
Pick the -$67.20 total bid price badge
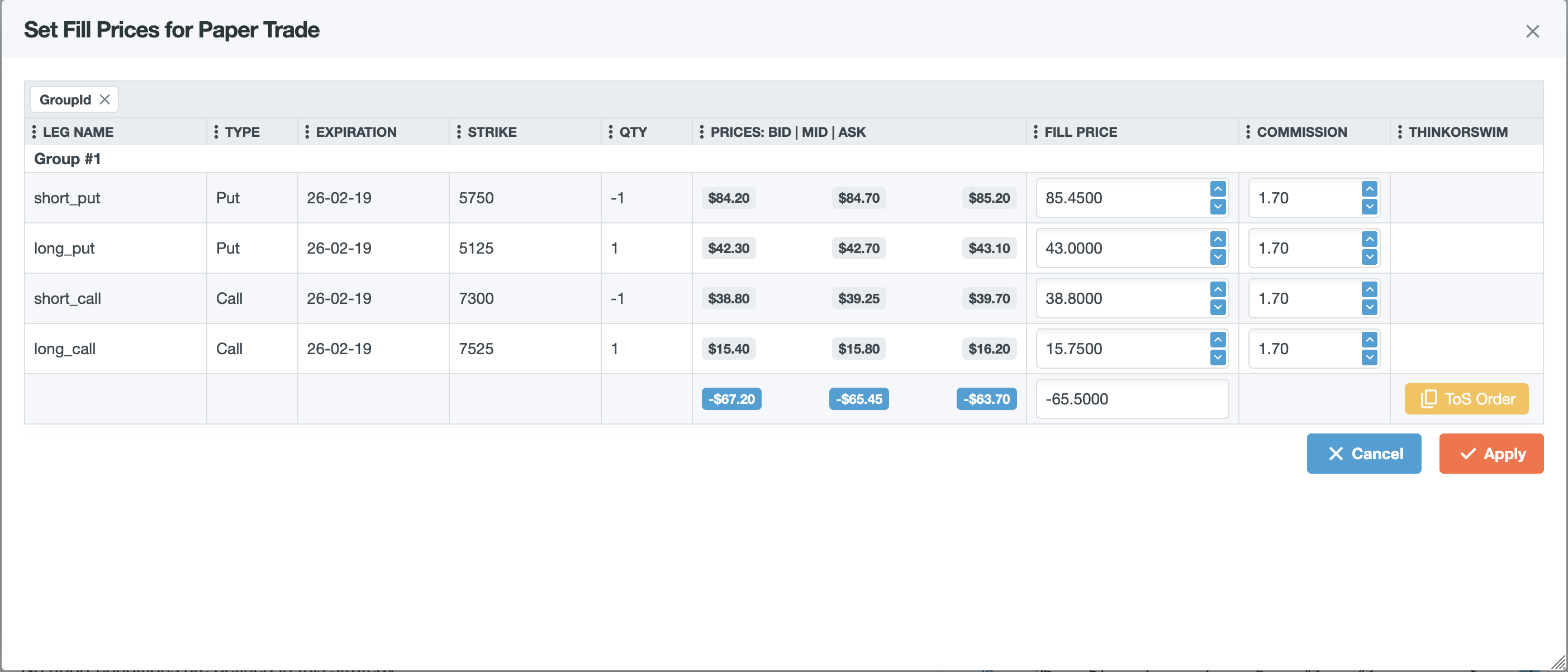pos(730,399)
